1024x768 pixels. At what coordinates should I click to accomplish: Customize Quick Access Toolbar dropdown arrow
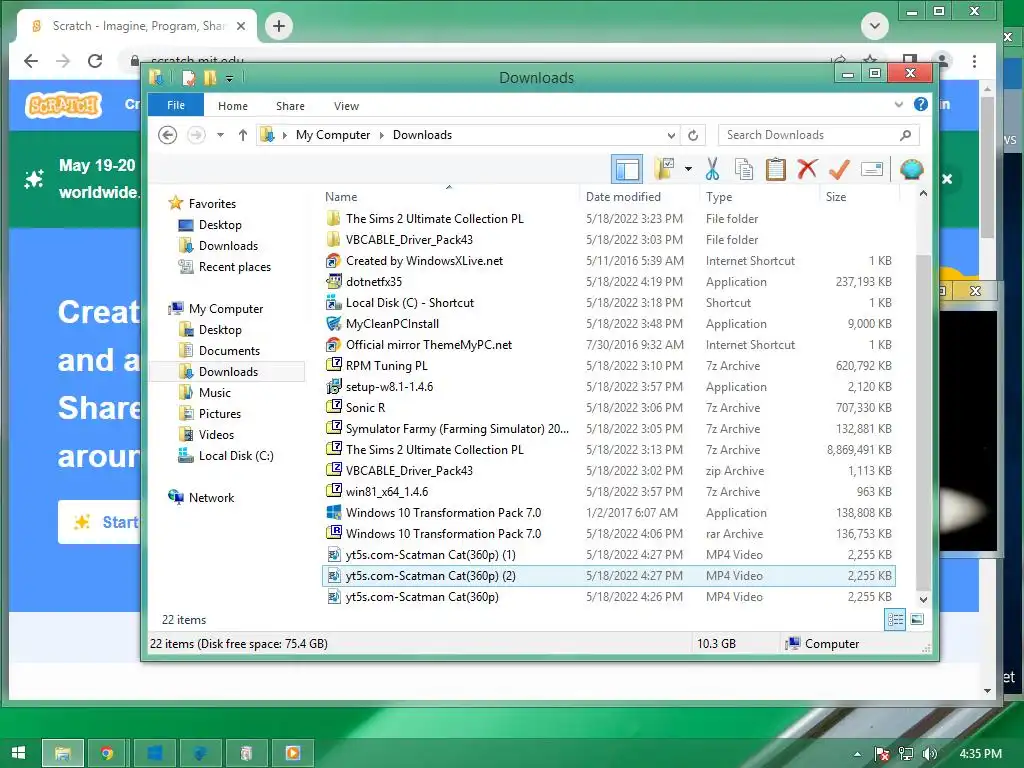[x=229, y=78]
